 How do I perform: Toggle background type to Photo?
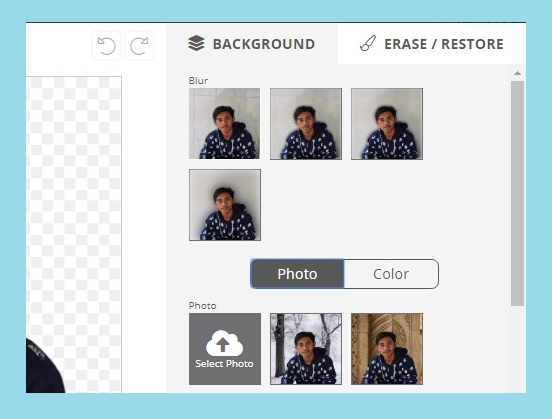tap(297, 274)
